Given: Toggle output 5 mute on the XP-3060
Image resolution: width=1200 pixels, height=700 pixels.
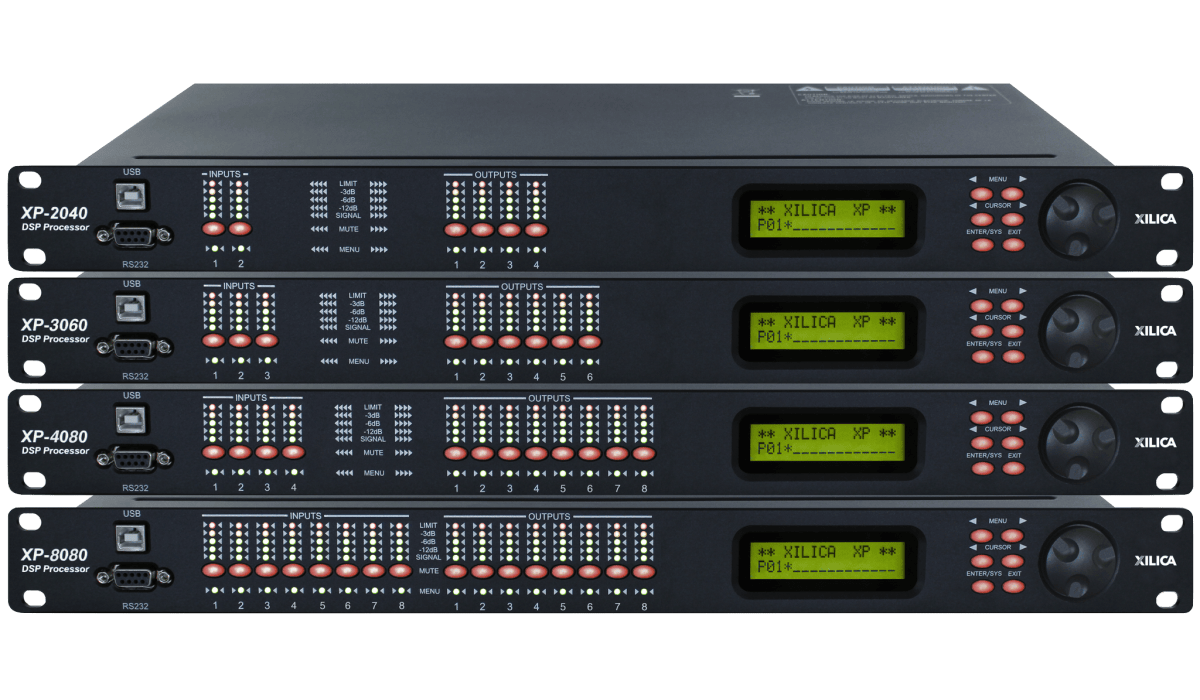Looking at the screenshot, I should click(x=563, y=341).
